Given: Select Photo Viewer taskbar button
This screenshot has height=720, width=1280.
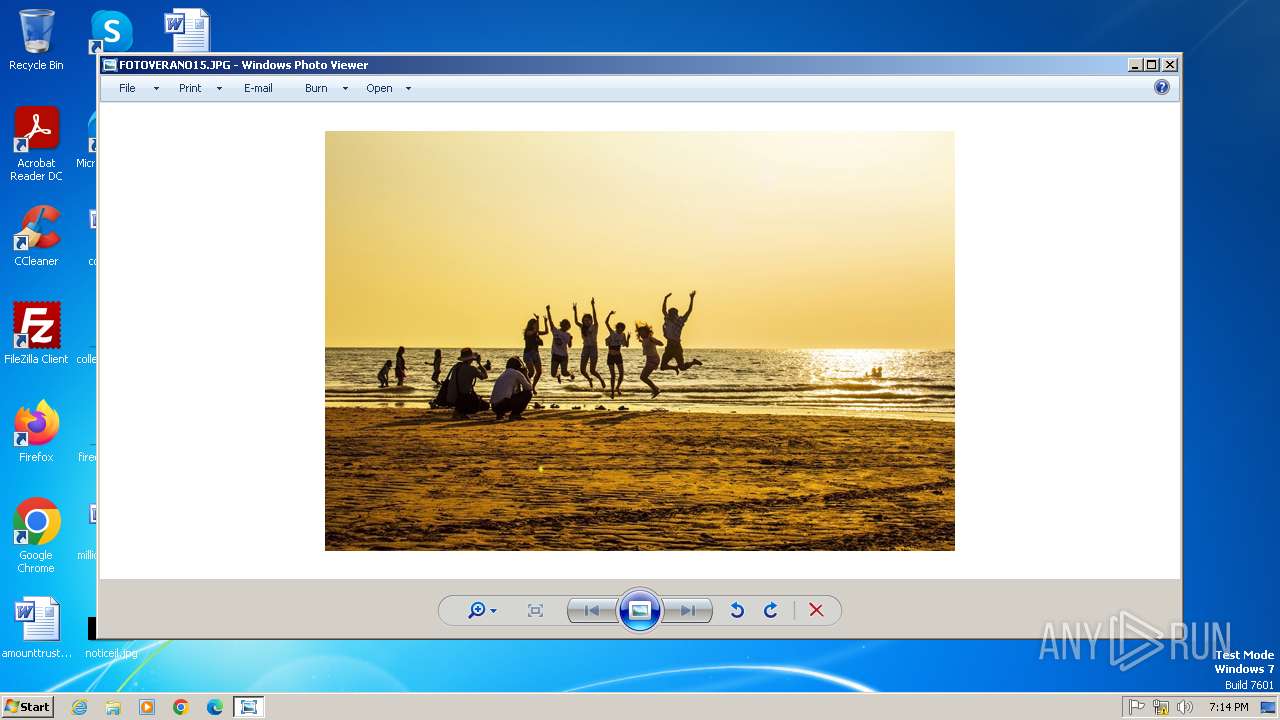Looking at the screenshot, I should point(249,707).
